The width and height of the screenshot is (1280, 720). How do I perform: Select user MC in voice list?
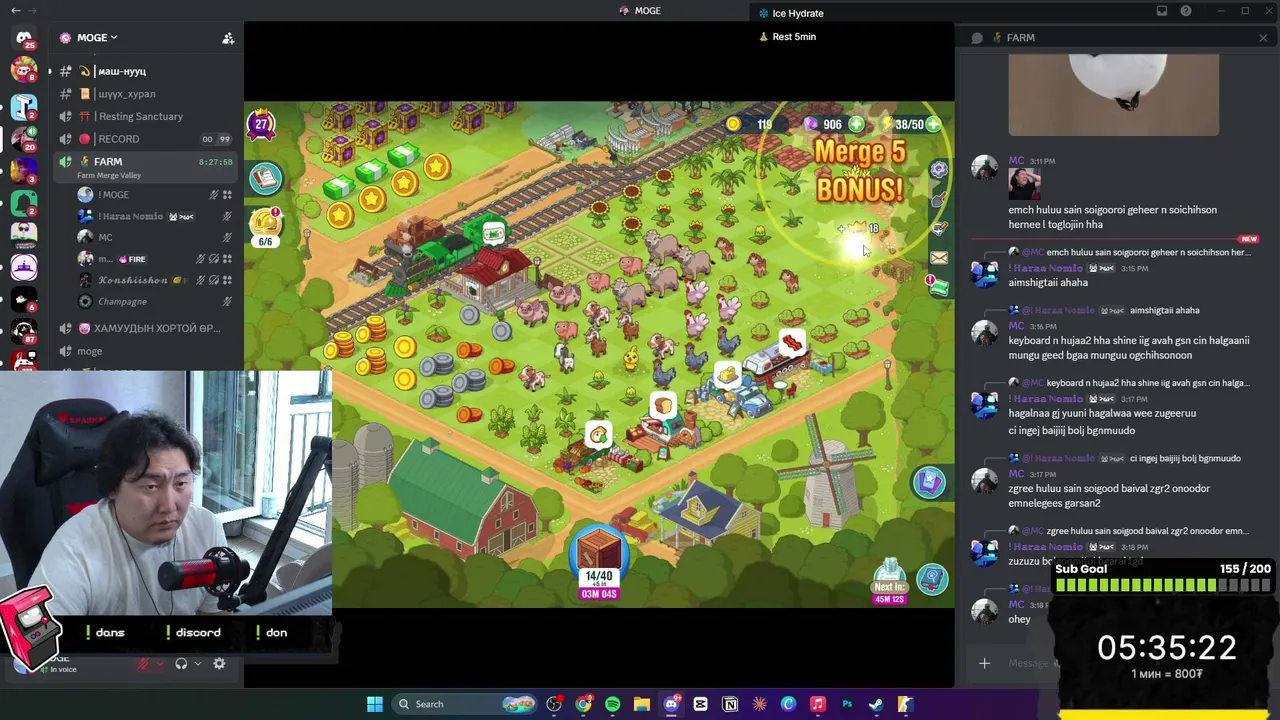155,237
